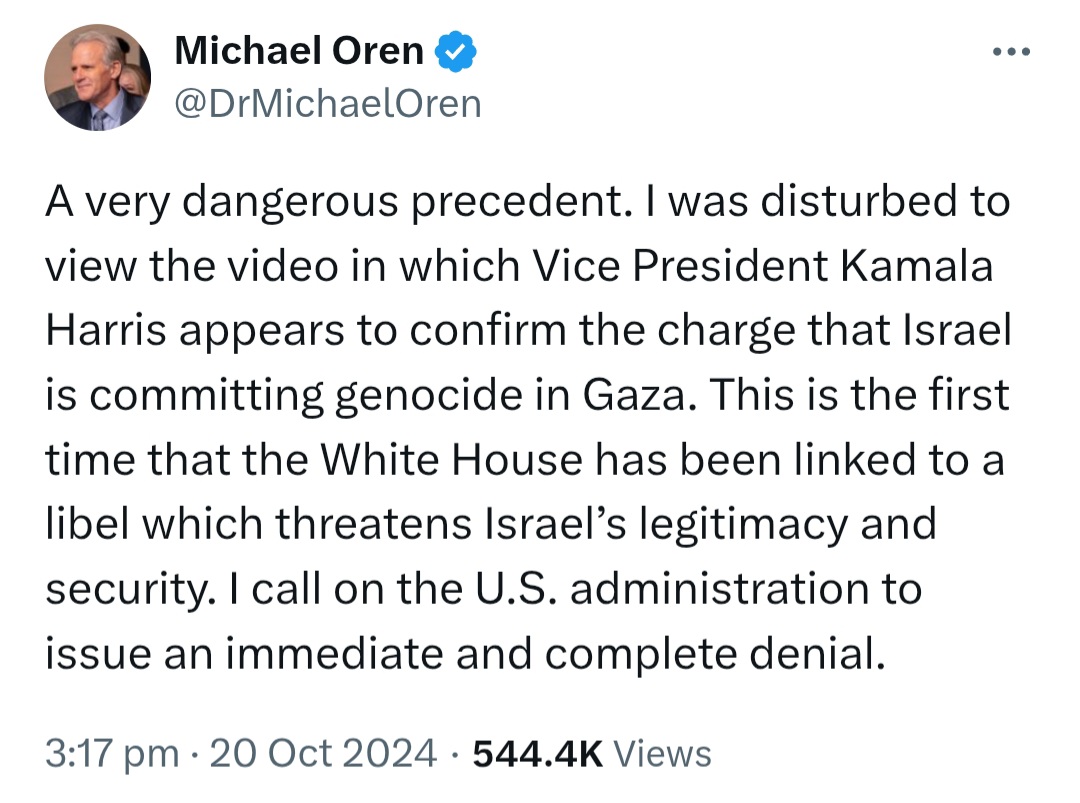Click the 20 Oct 2024 date
The height and width of the screenshot is (803, 1080).
[323, 753]
